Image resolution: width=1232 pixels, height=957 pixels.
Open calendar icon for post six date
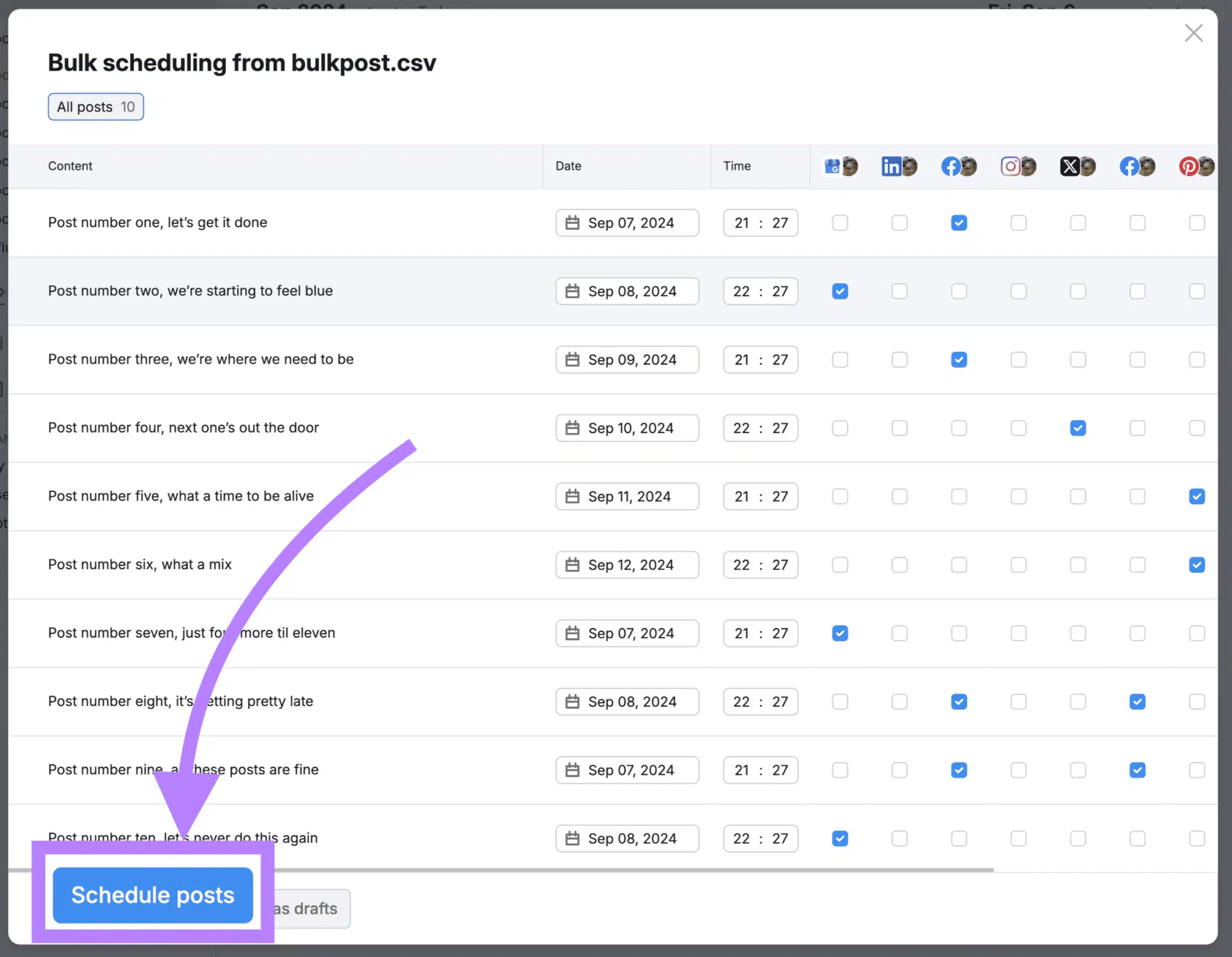point(572,565)
